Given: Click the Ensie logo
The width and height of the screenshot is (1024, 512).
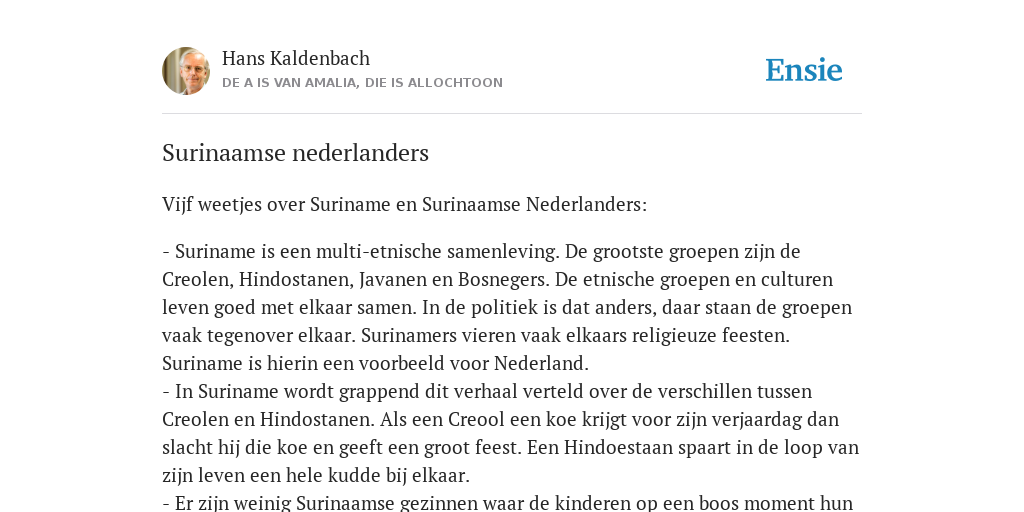Looking at the screenshot, I should 803,71.
